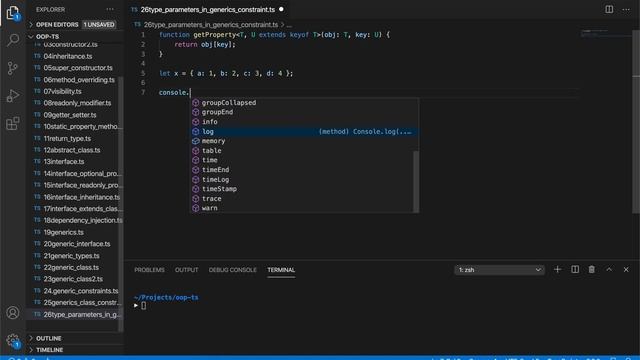Open file 23generic_class2.ts
Image resolution: width=640 pixels, height=360 pixels.
click(x=73, y=279)
